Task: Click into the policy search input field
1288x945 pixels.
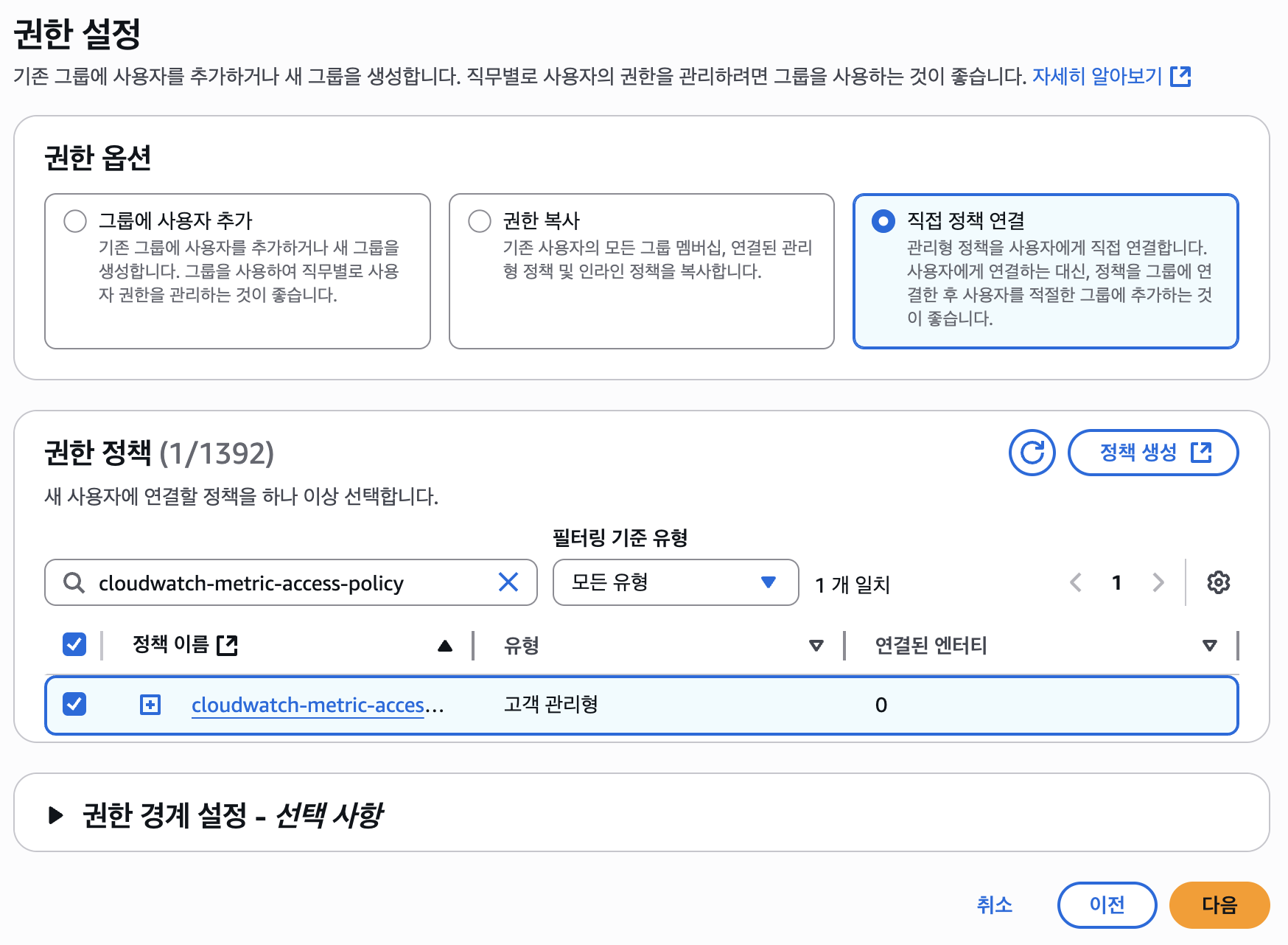Action: (295, 582)
